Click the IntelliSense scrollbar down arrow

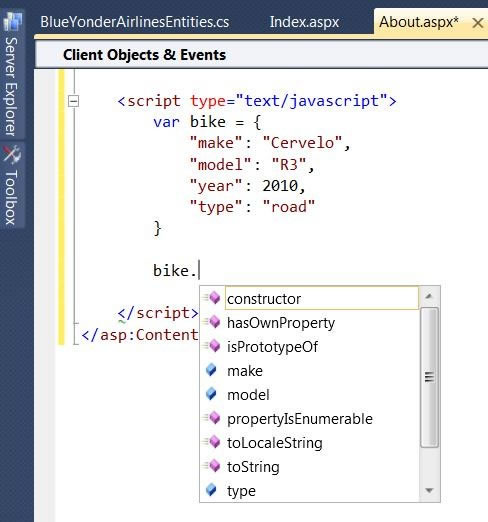tap(429, 490)
